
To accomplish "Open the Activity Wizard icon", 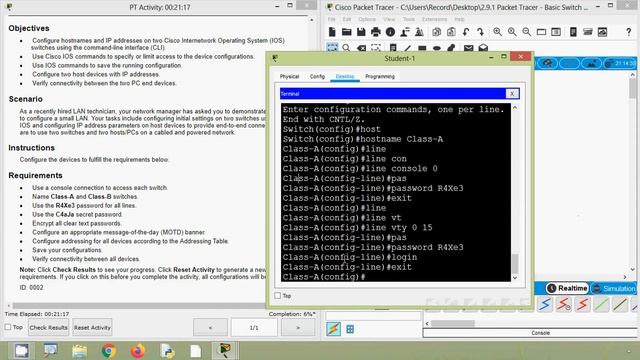I will [405, 32].
